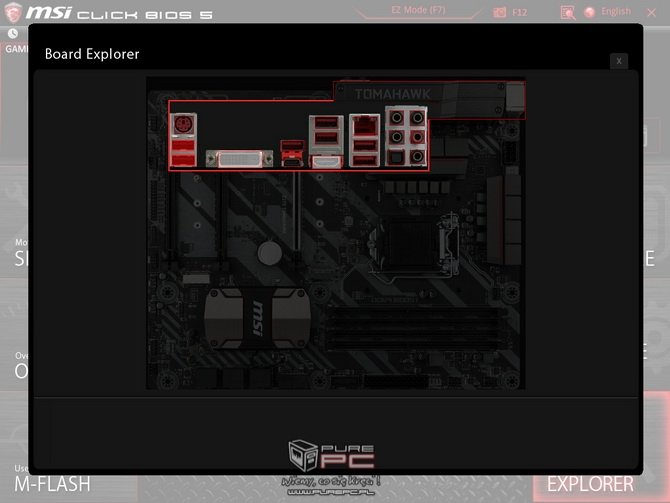The image size is (670, 503).
Task: Close the Board Explorer dialog
Action: (619, 61)
